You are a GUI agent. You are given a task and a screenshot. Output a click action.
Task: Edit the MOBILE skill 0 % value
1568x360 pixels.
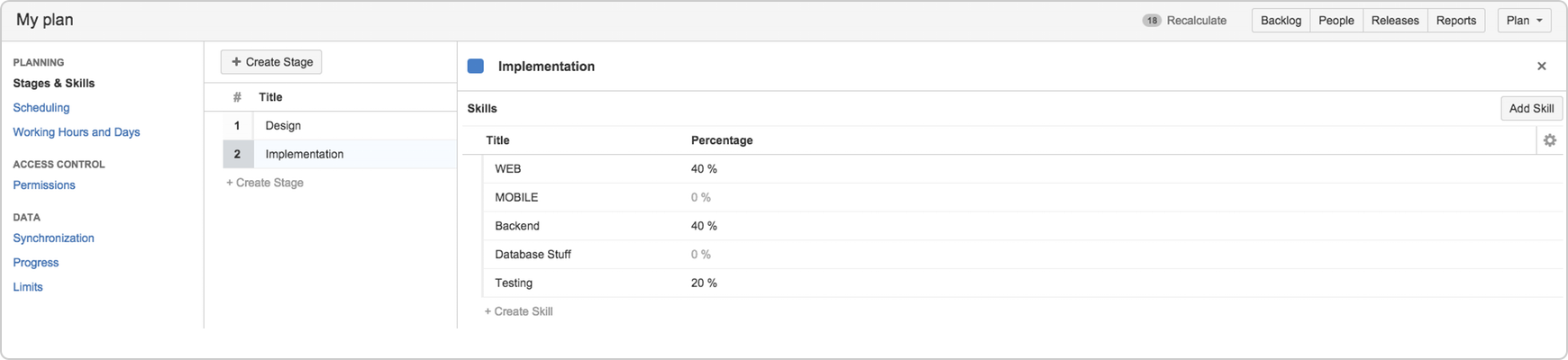(x=701, y=197)
